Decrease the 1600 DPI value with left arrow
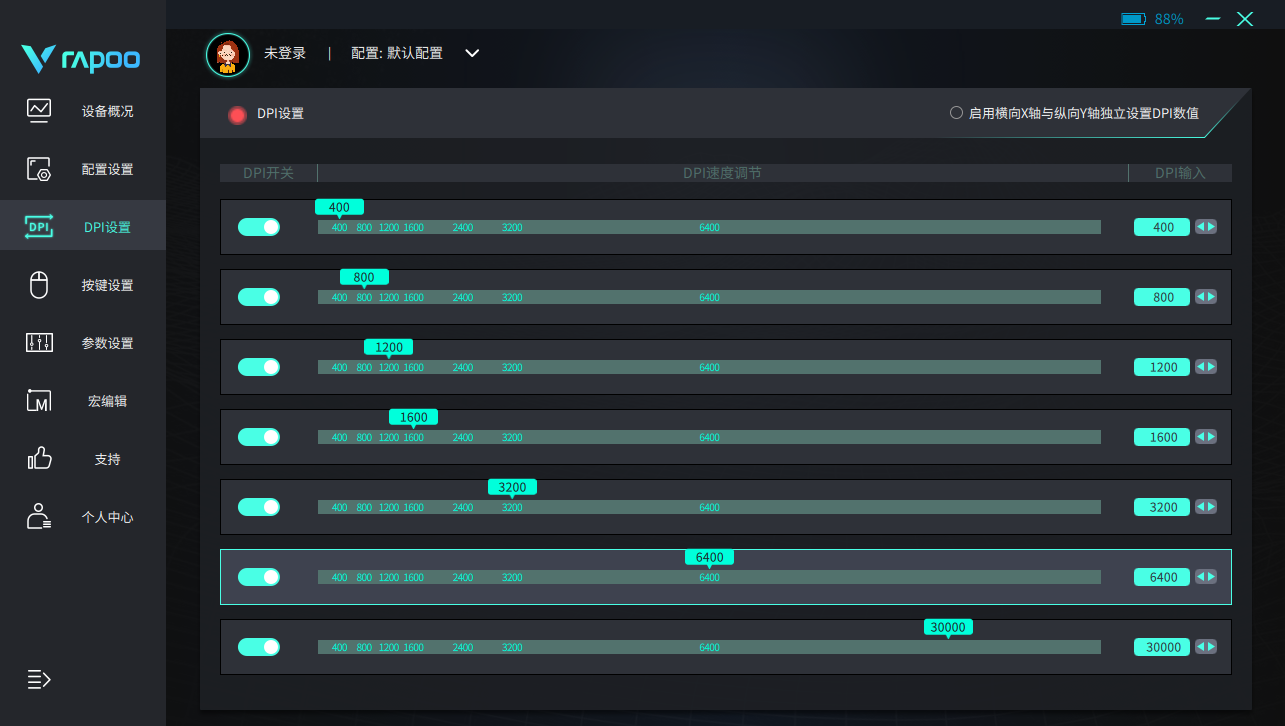1285x726 pixels. point(1201,437)
